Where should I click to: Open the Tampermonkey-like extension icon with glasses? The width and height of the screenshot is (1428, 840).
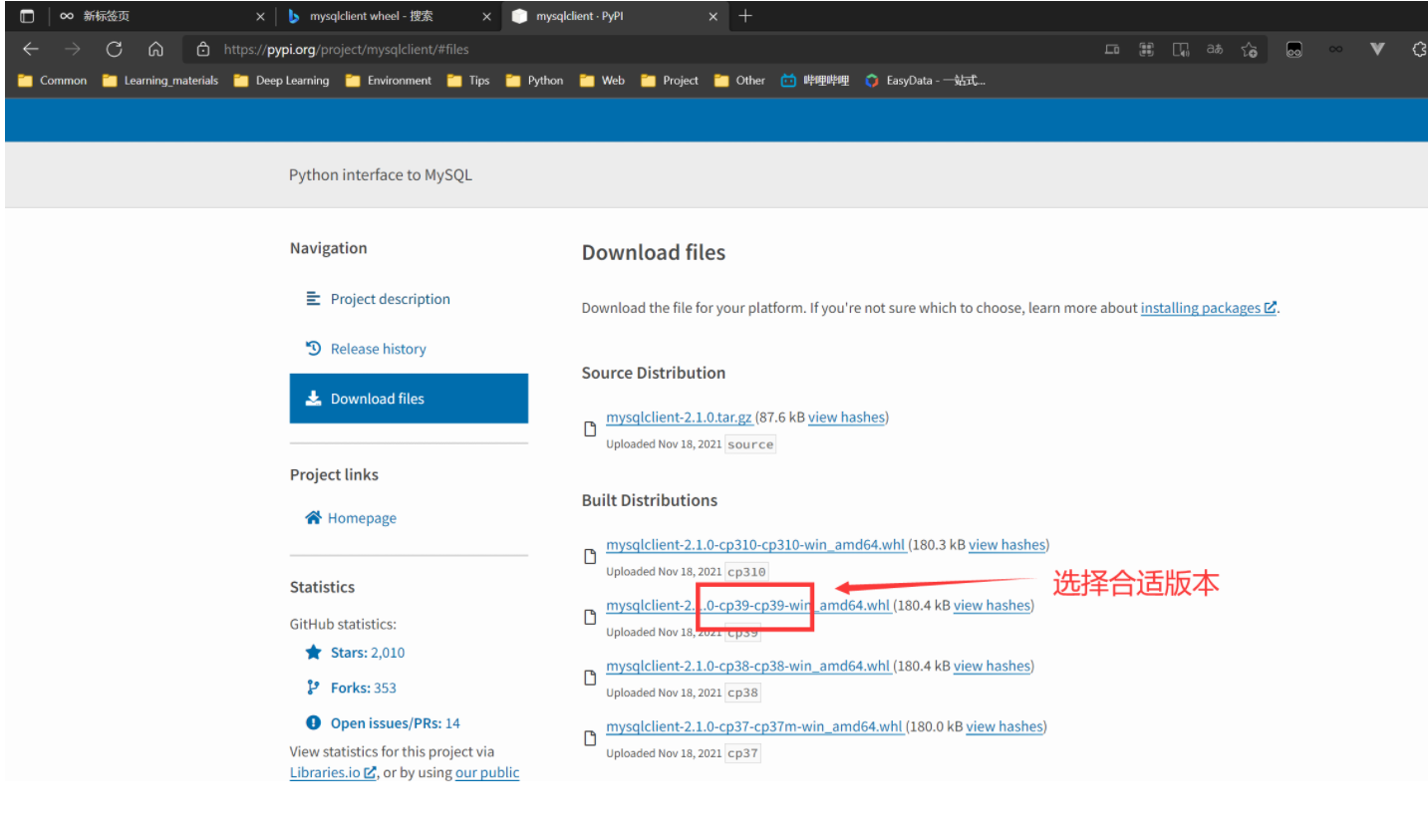[1293, 49]
